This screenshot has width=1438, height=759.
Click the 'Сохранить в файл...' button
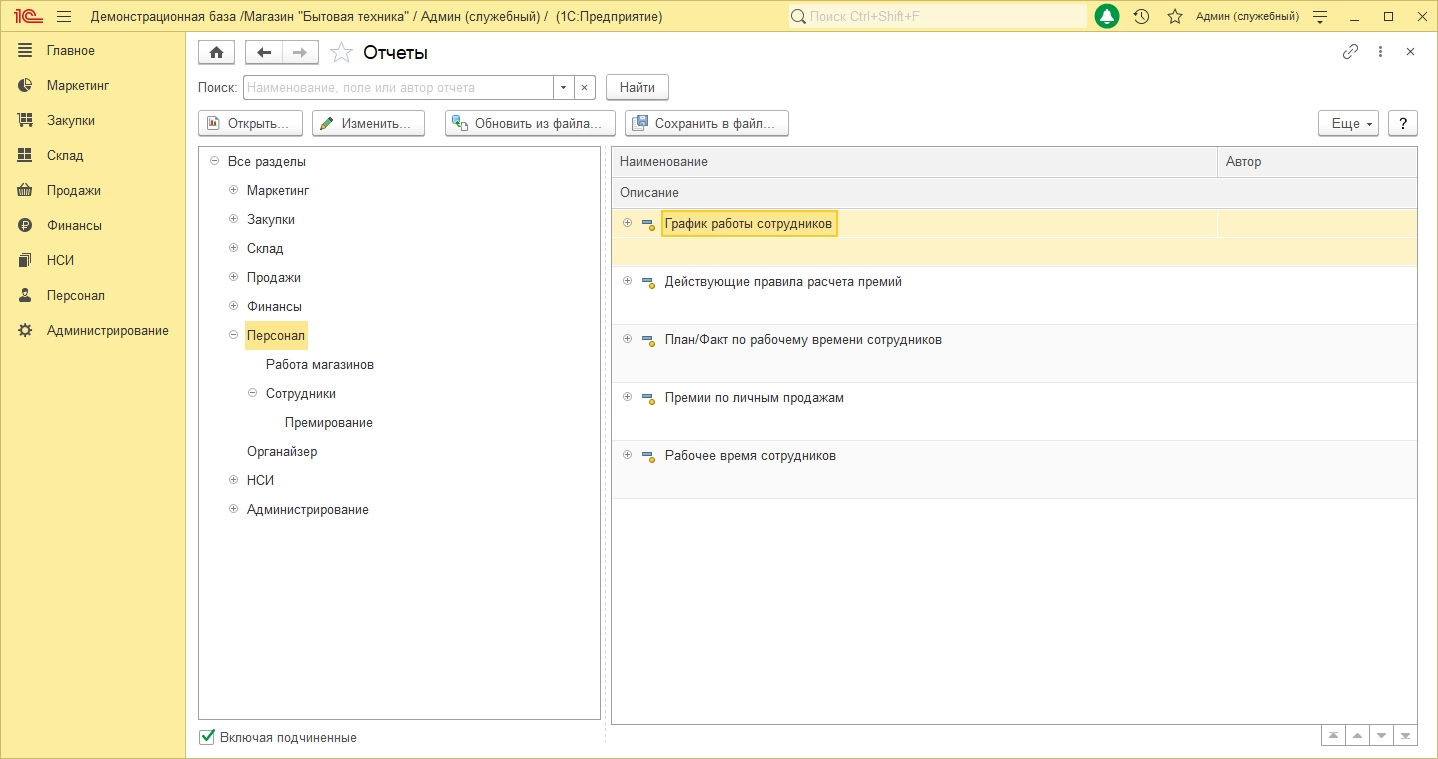(706, 123)
